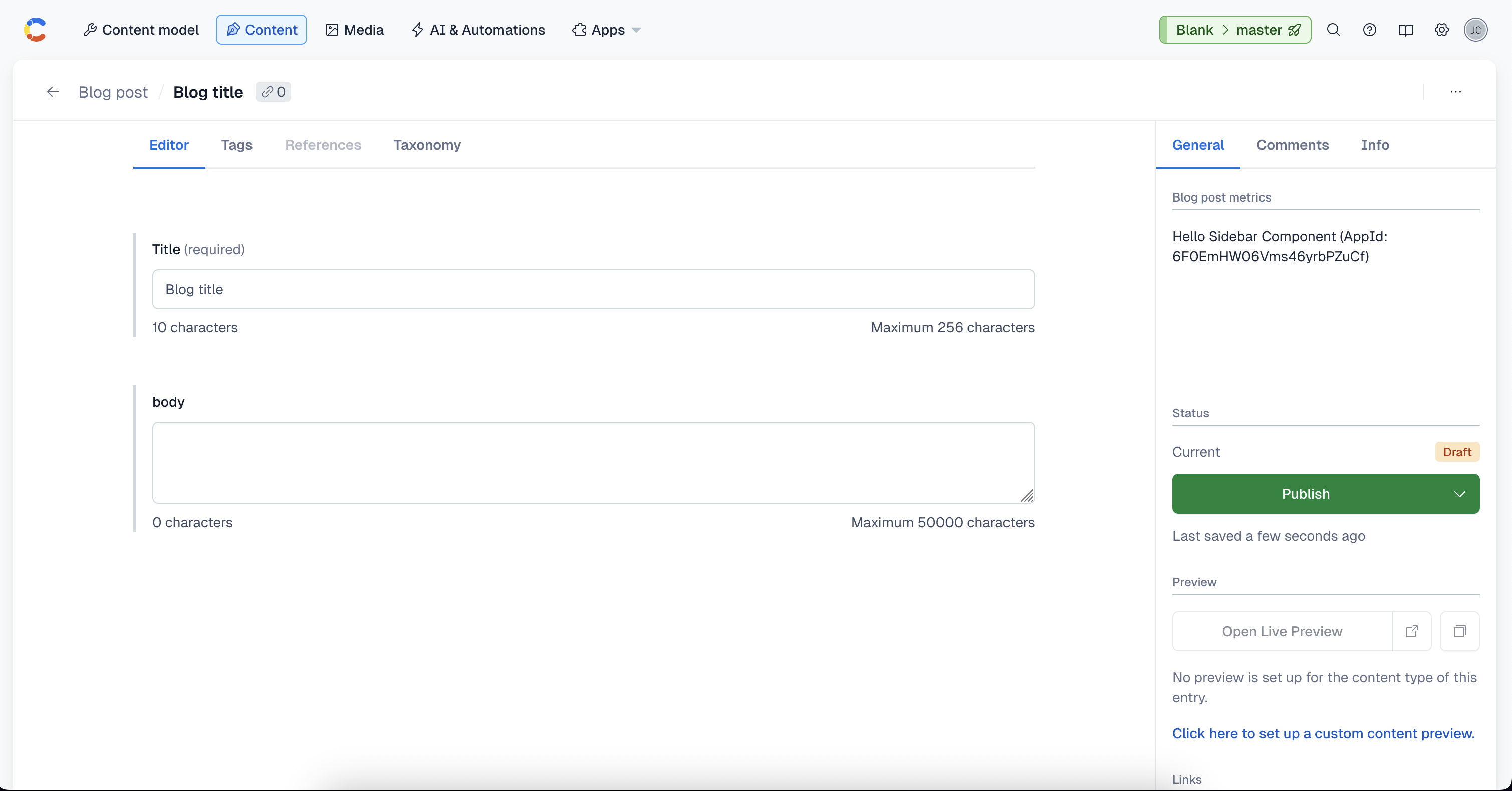Open preview in new tab icon

1411,631
